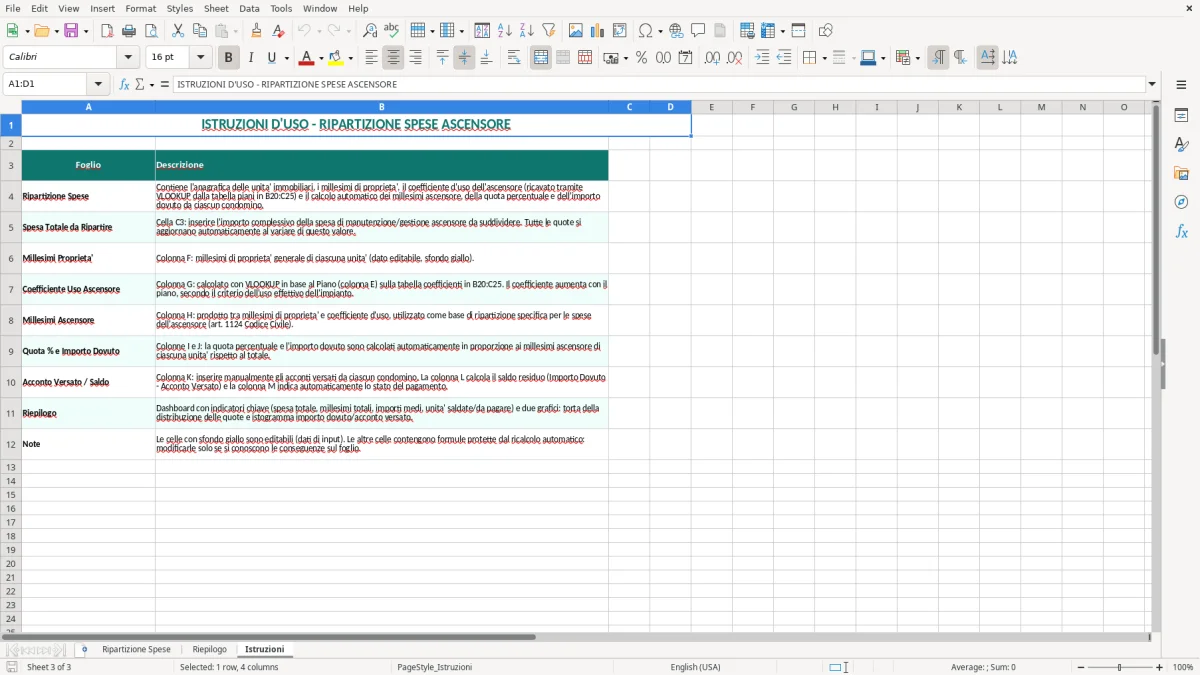The width and height of the screenshot is (1200, 675).
Task: Open the sidebar Properties panel icon
Action: pos(1181,115)
